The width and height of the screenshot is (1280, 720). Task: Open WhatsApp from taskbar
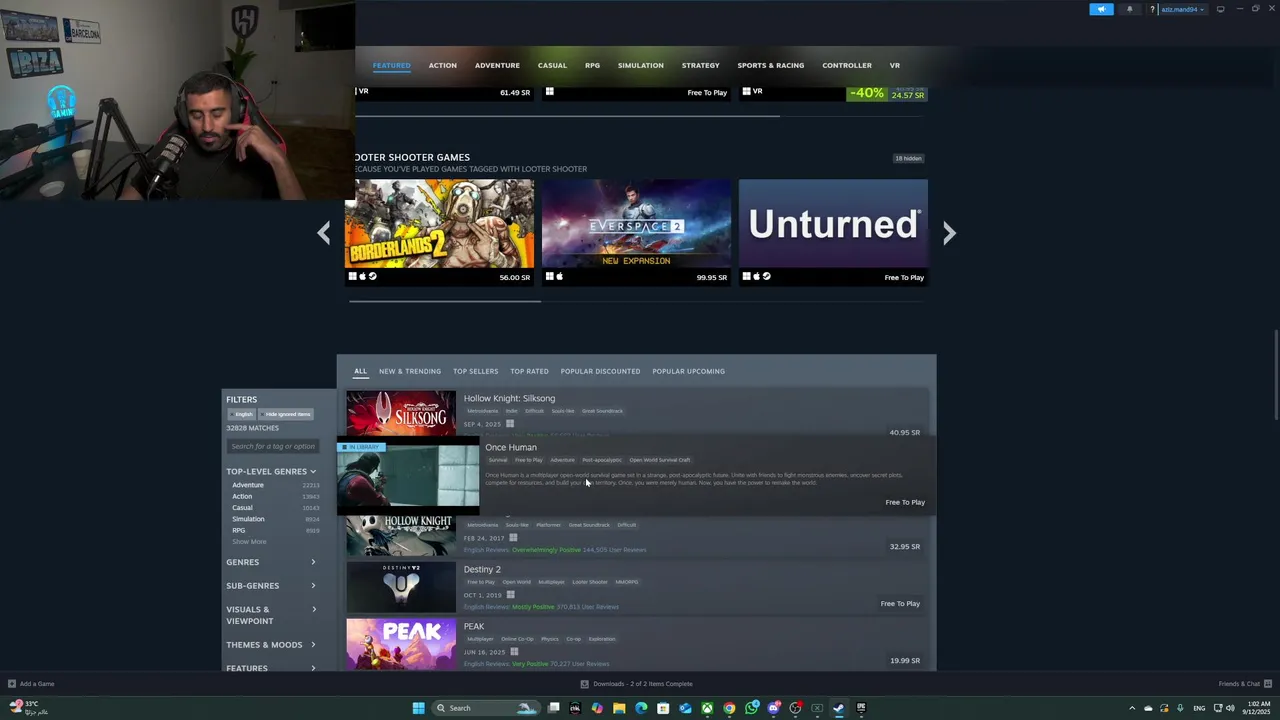pos(751,708)
